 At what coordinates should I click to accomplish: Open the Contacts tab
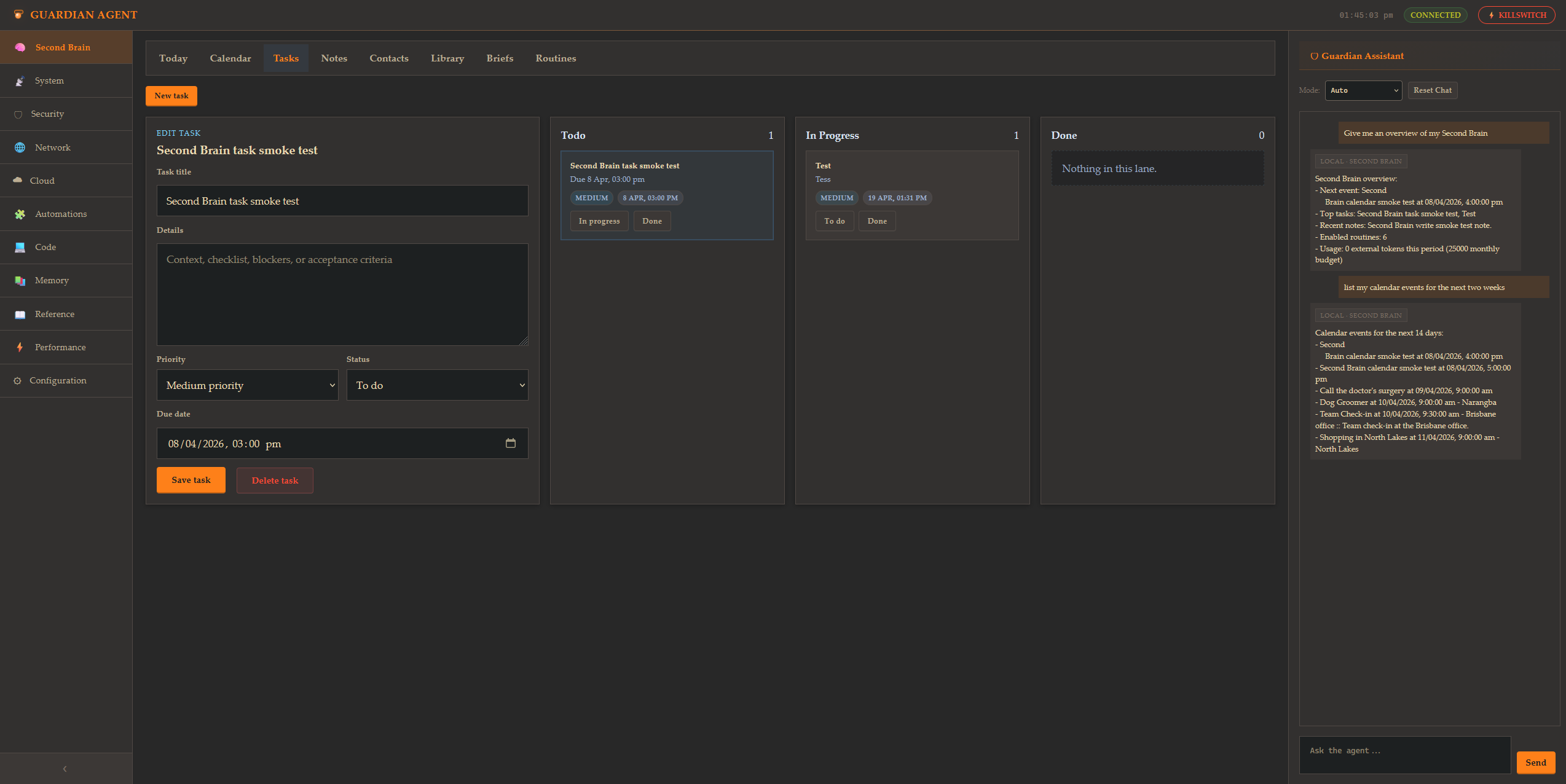(389, 58)
